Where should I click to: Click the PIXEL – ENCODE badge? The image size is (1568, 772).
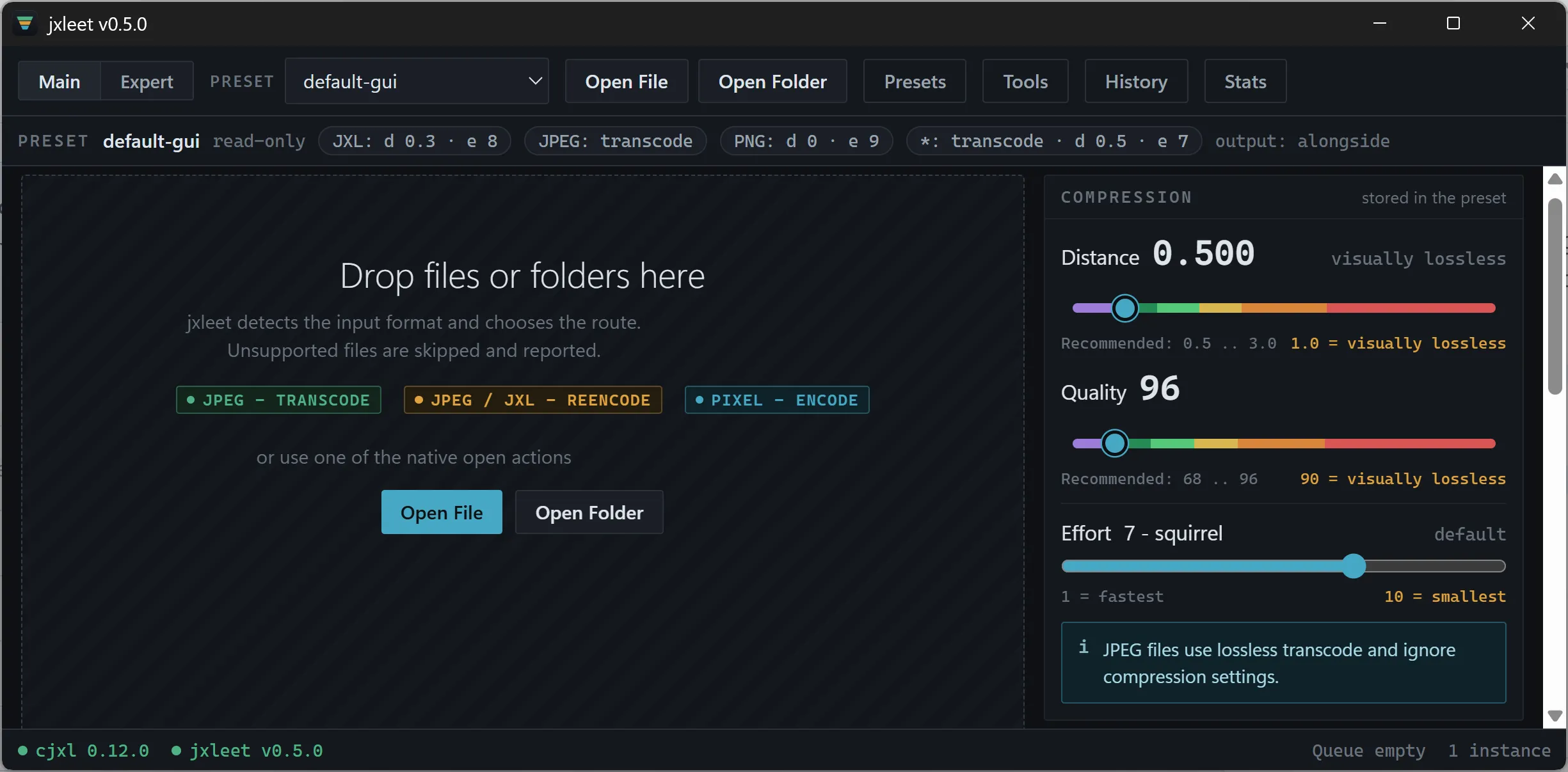pos(777,400)
